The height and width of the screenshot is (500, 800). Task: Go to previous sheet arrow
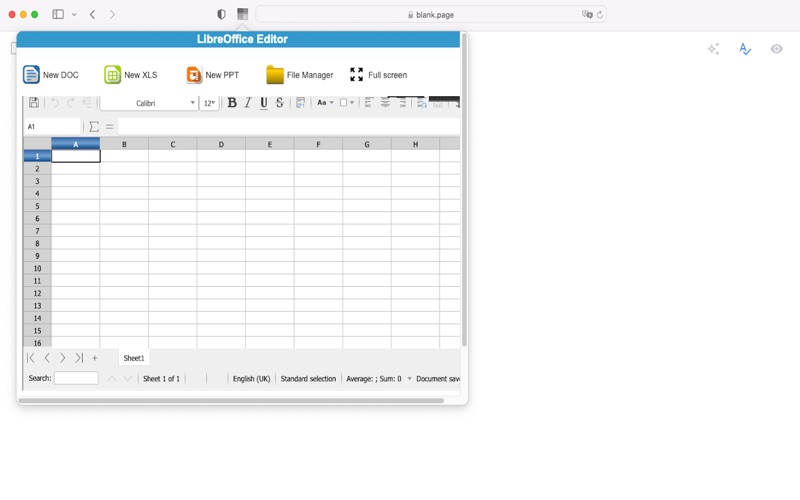click(x=47, y=358)
